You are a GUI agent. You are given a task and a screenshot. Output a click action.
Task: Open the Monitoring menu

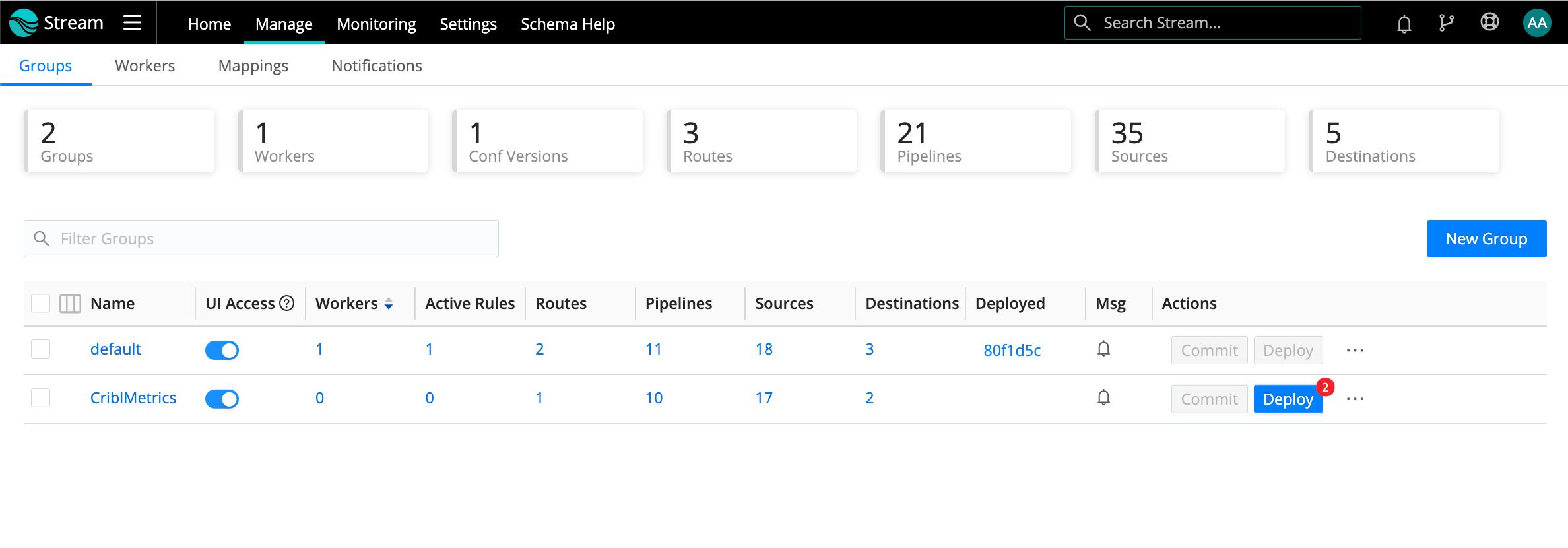pos(376,24)
